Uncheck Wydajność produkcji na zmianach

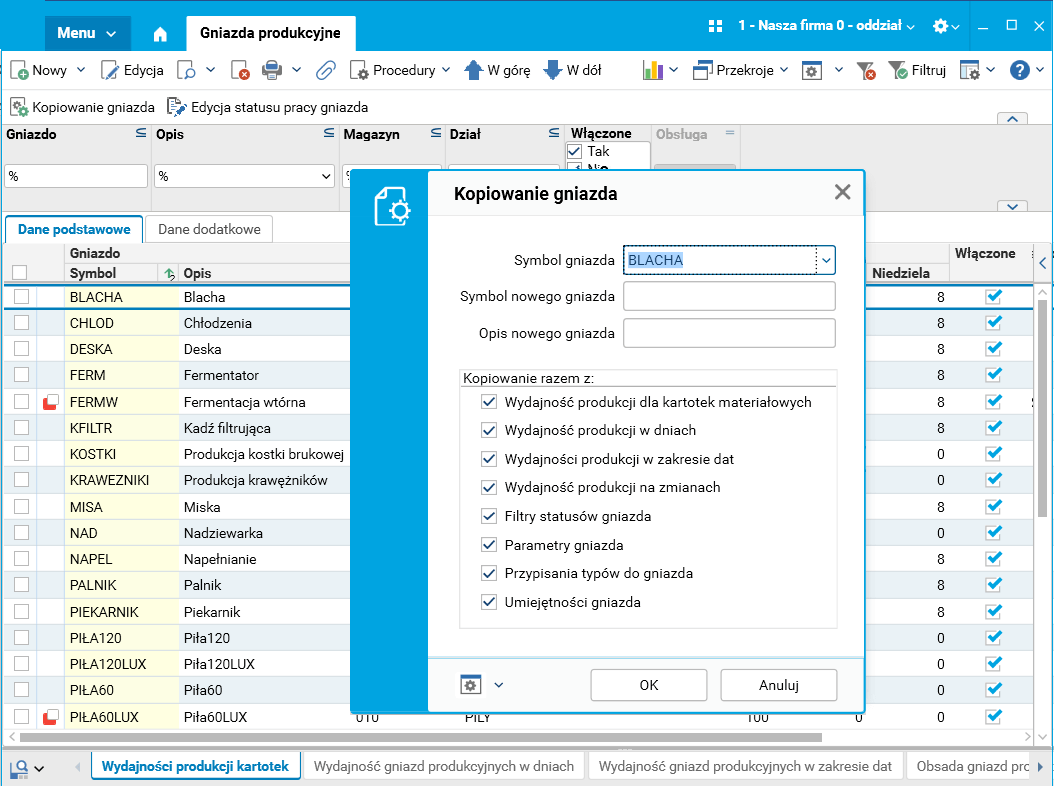point(489,487)
